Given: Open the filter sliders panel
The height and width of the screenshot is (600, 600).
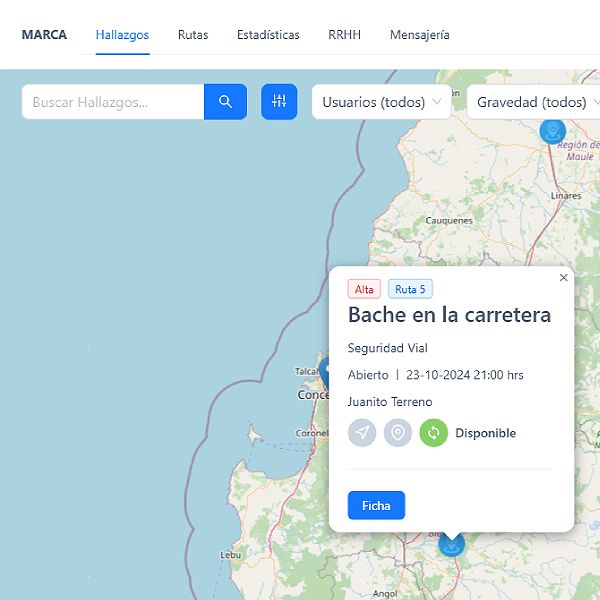Looking at the screenshot, I should (x=279, y=102).
